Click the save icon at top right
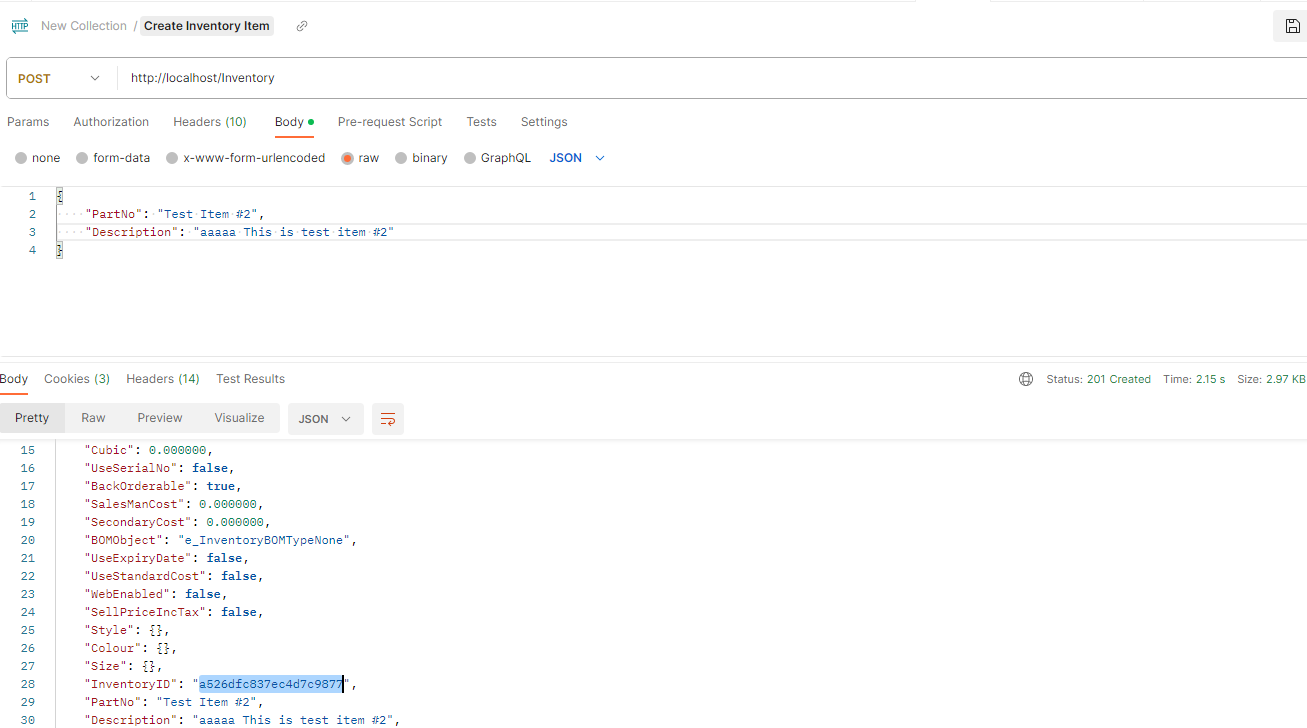This screenshot has width=1307, height=728. point(1292,27)
